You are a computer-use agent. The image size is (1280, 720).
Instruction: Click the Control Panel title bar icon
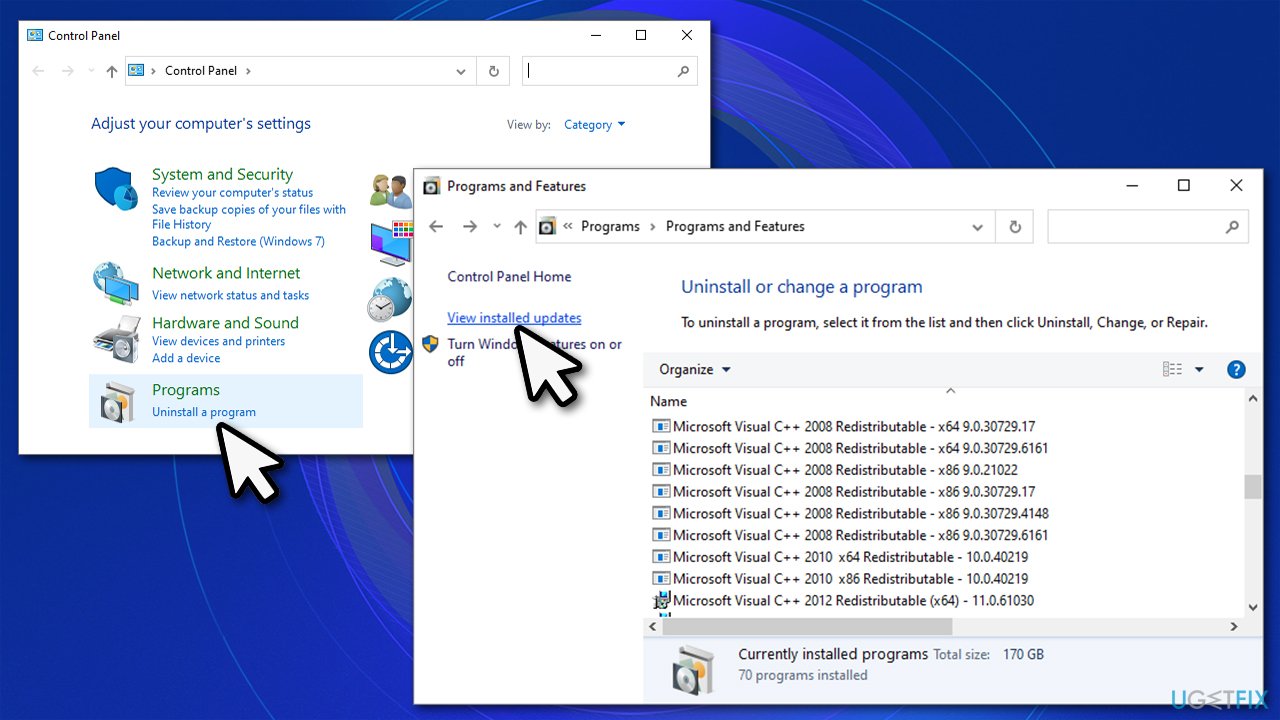pos(35,35)
